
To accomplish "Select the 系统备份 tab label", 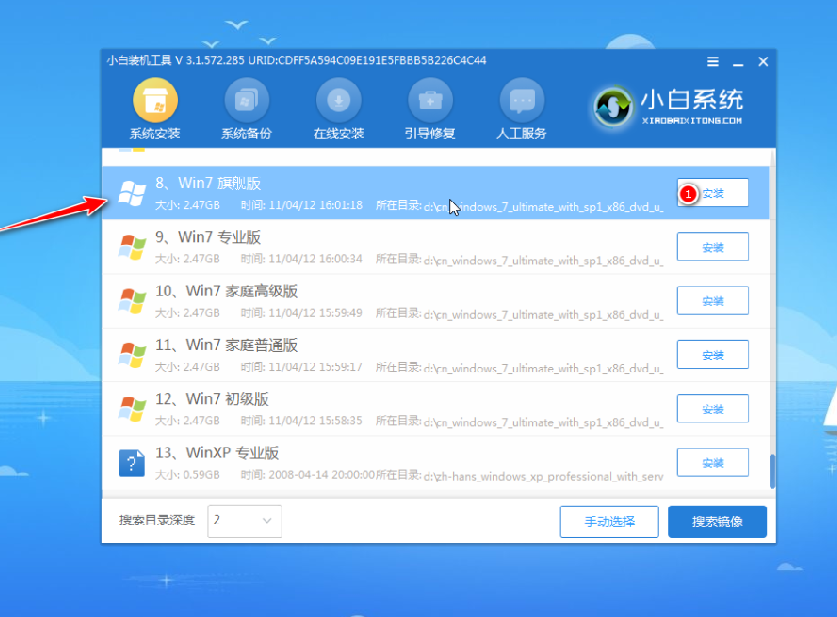I will (x=246, y=133).
